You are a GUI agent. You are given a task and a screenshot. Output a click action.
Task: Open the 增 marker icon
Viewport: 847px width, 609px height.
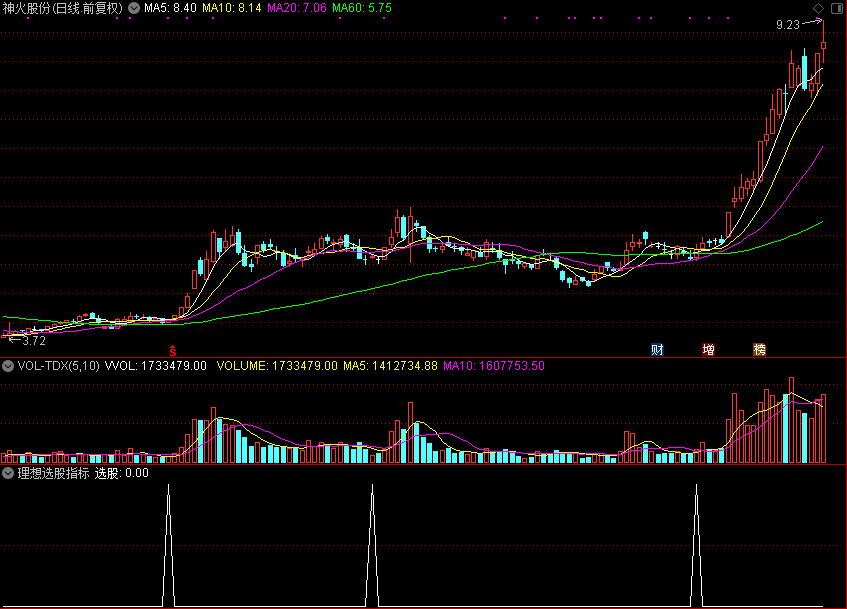pos(708,350)
